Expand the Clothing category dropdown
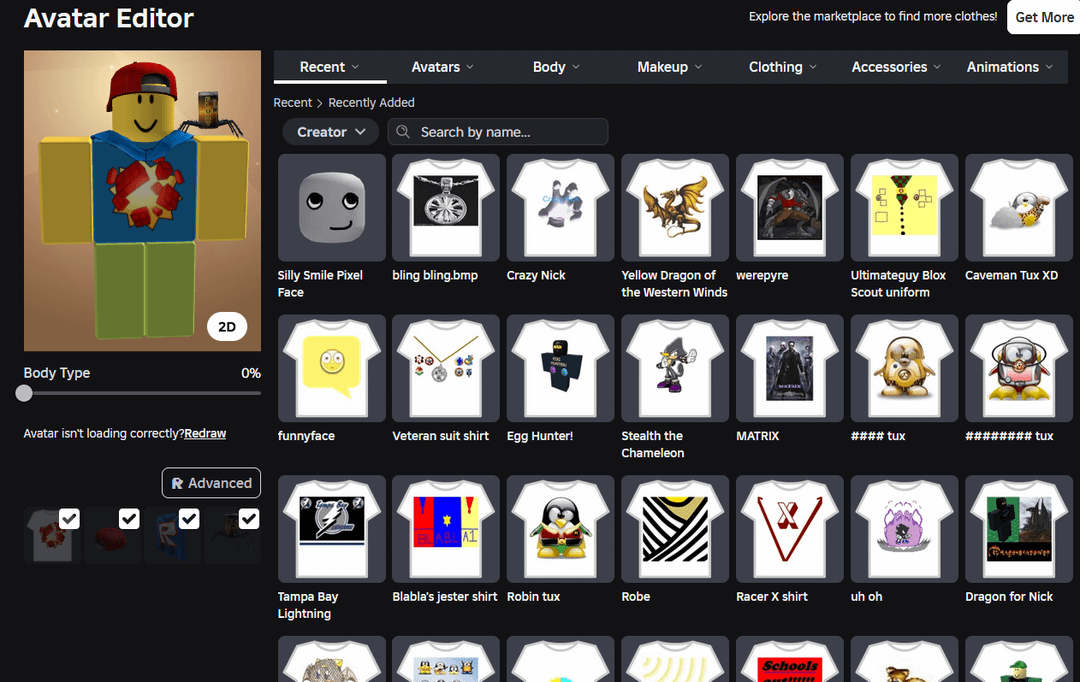The image size is (1080, 682). tap(783, 67)
